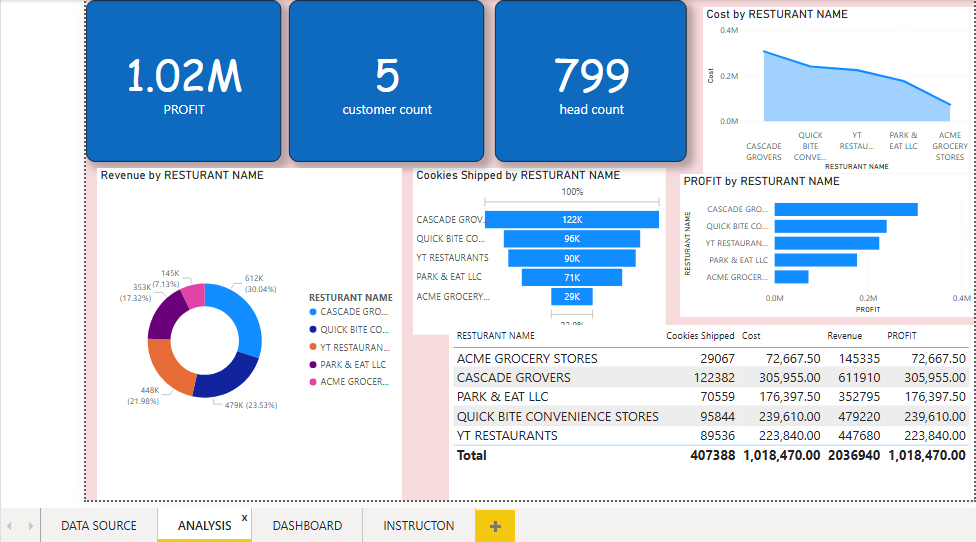Select ACME GROCERY STORES table row
Image resolution: width=976 pixels, height=542 pixels.
coord(711,358)
